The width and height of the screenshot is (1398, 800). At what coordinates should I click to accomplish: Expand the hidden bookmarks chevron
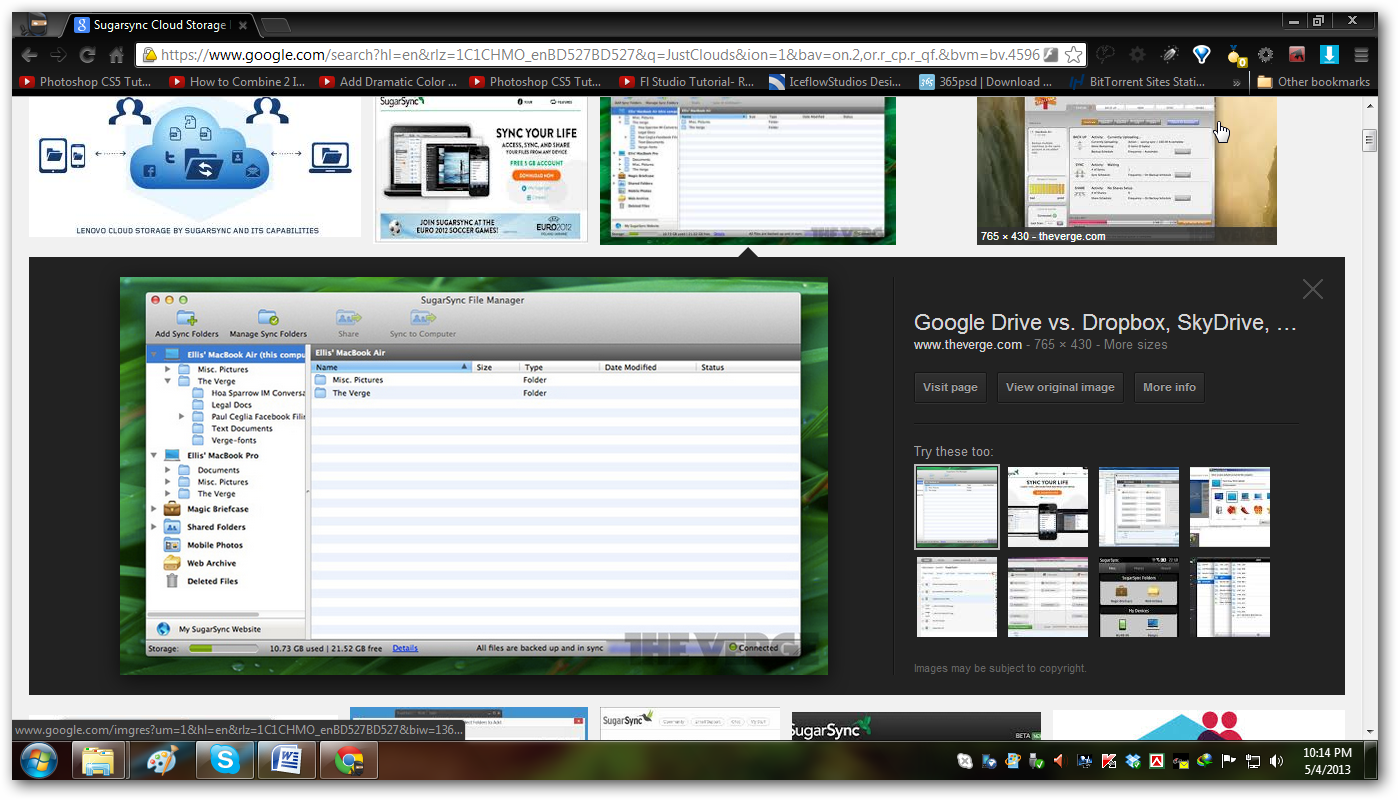(x=1237, y=83)
